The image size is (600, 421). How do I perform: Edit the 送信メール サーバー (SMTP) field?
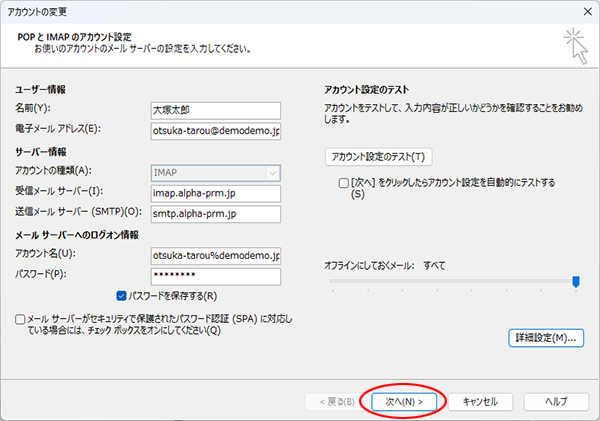214,213
